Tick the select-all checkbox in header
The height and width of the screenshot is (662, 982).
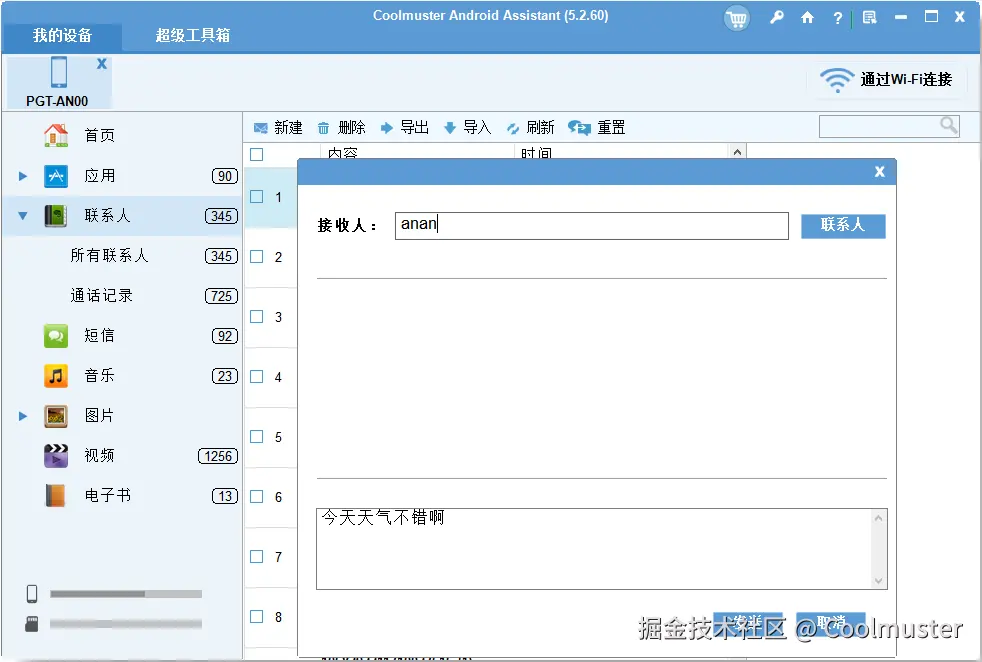pos(257,154)
